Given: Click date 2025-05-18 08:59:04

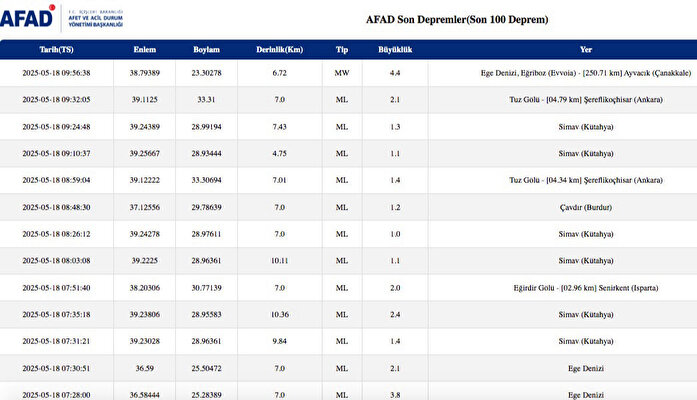Looking at the screenshot, I should (56, 180).
